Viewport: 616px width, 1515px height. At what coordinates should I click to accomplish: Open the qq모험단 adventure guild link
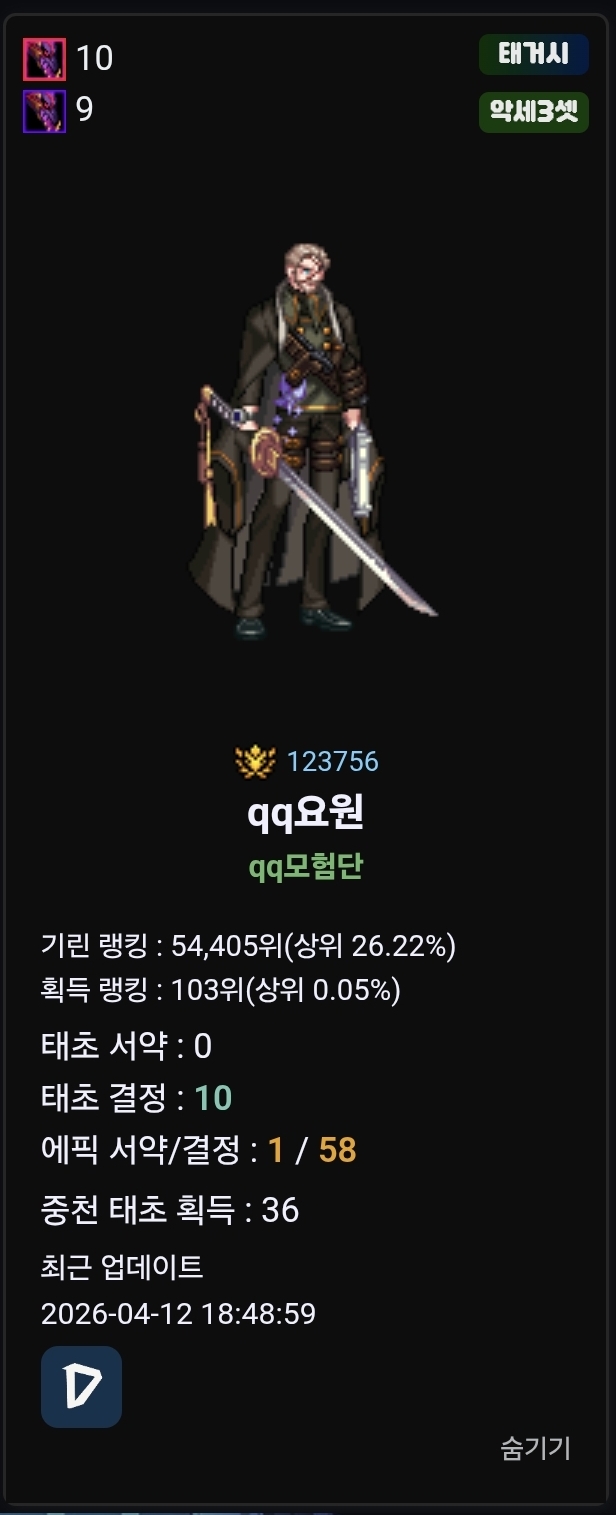(306, 866)
